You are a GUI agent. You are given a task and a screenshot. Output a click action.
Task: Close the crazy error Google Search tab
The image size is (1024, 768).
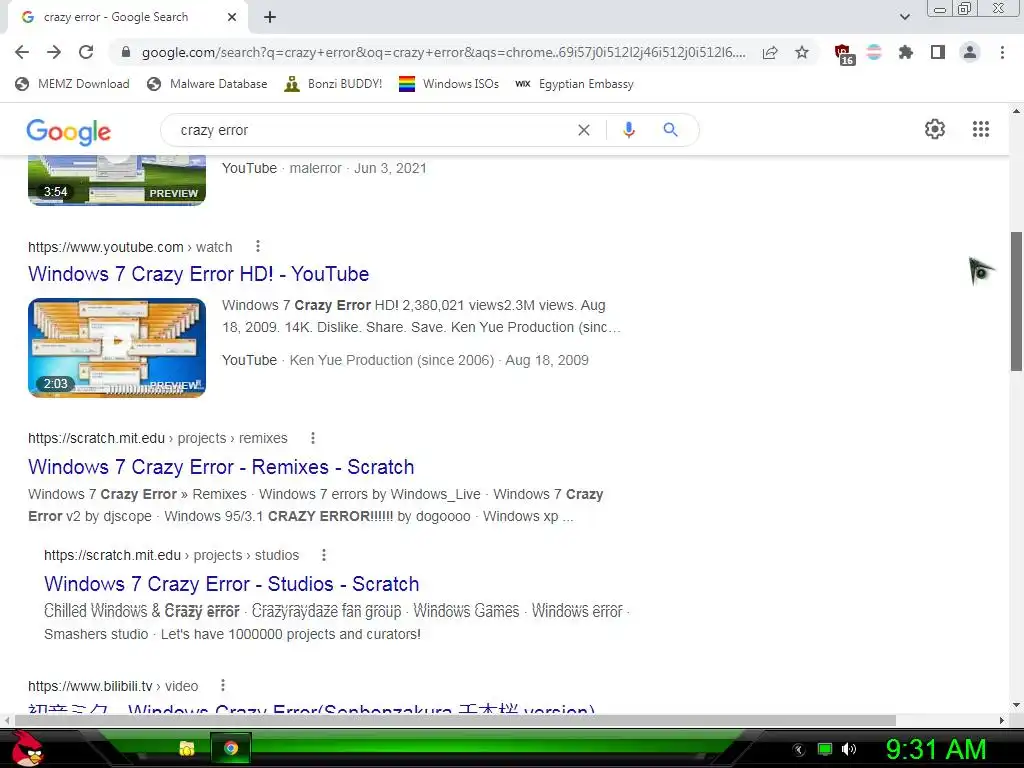coord(232,18)
